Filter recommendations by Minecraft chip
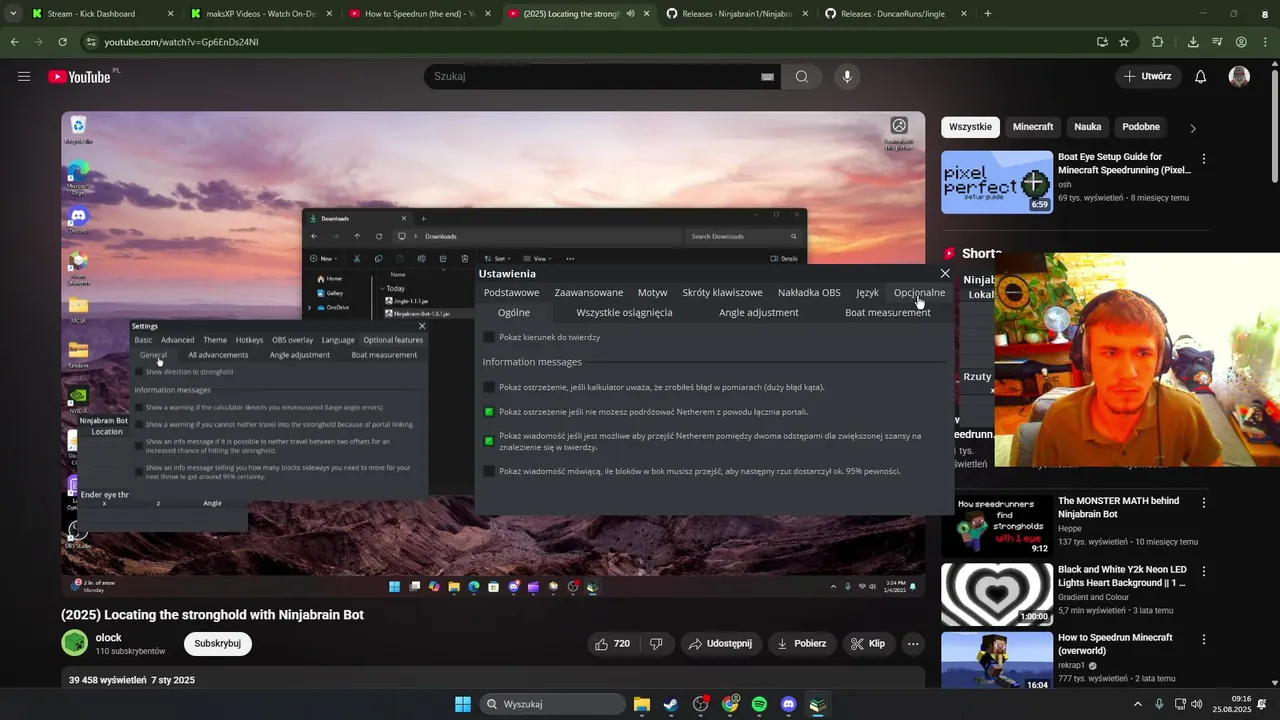 coord(1033,127)
